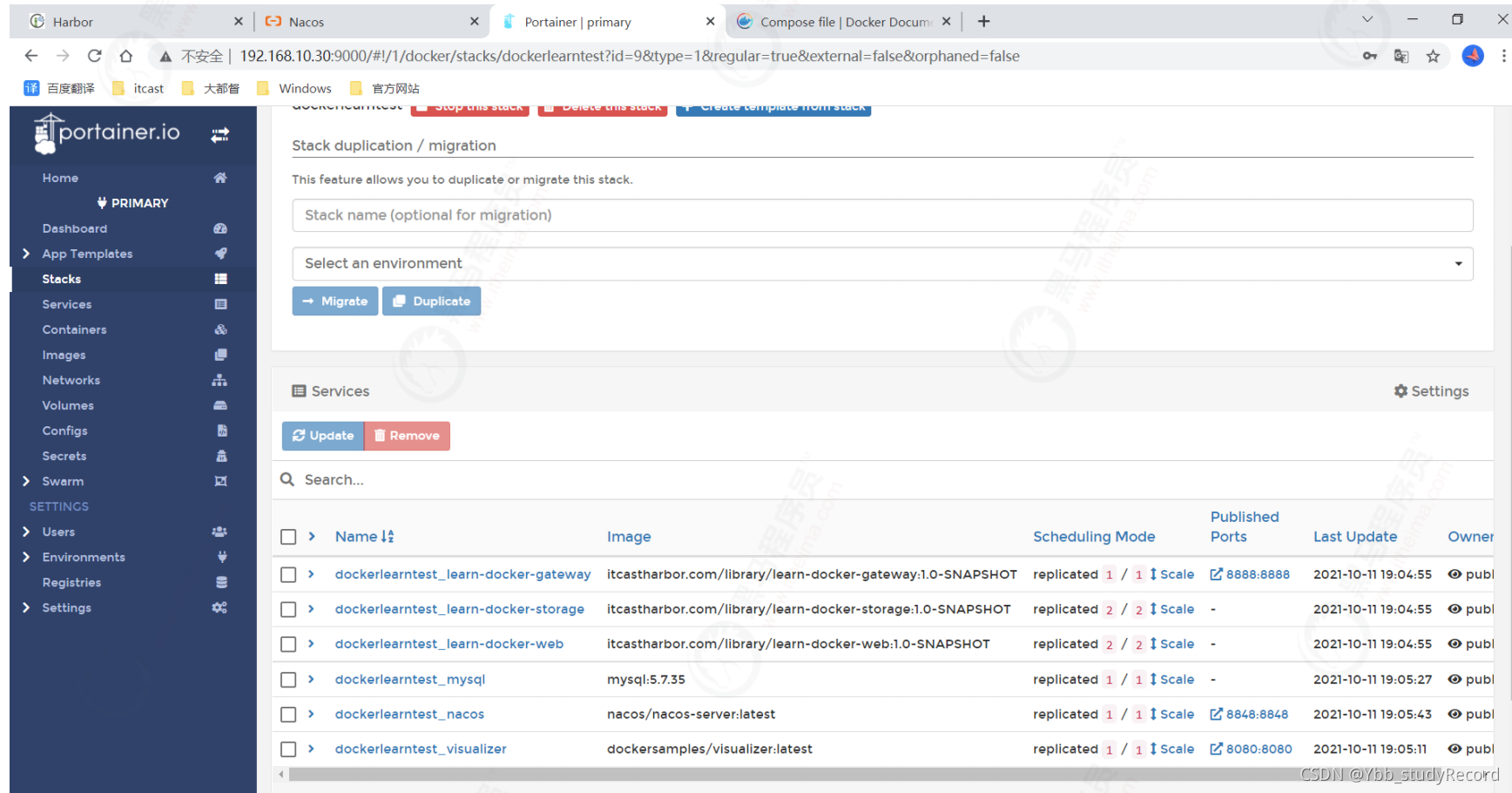The image size is (1512, 793).
Task: Click the Stacks list icon
Action: point(220,279)
